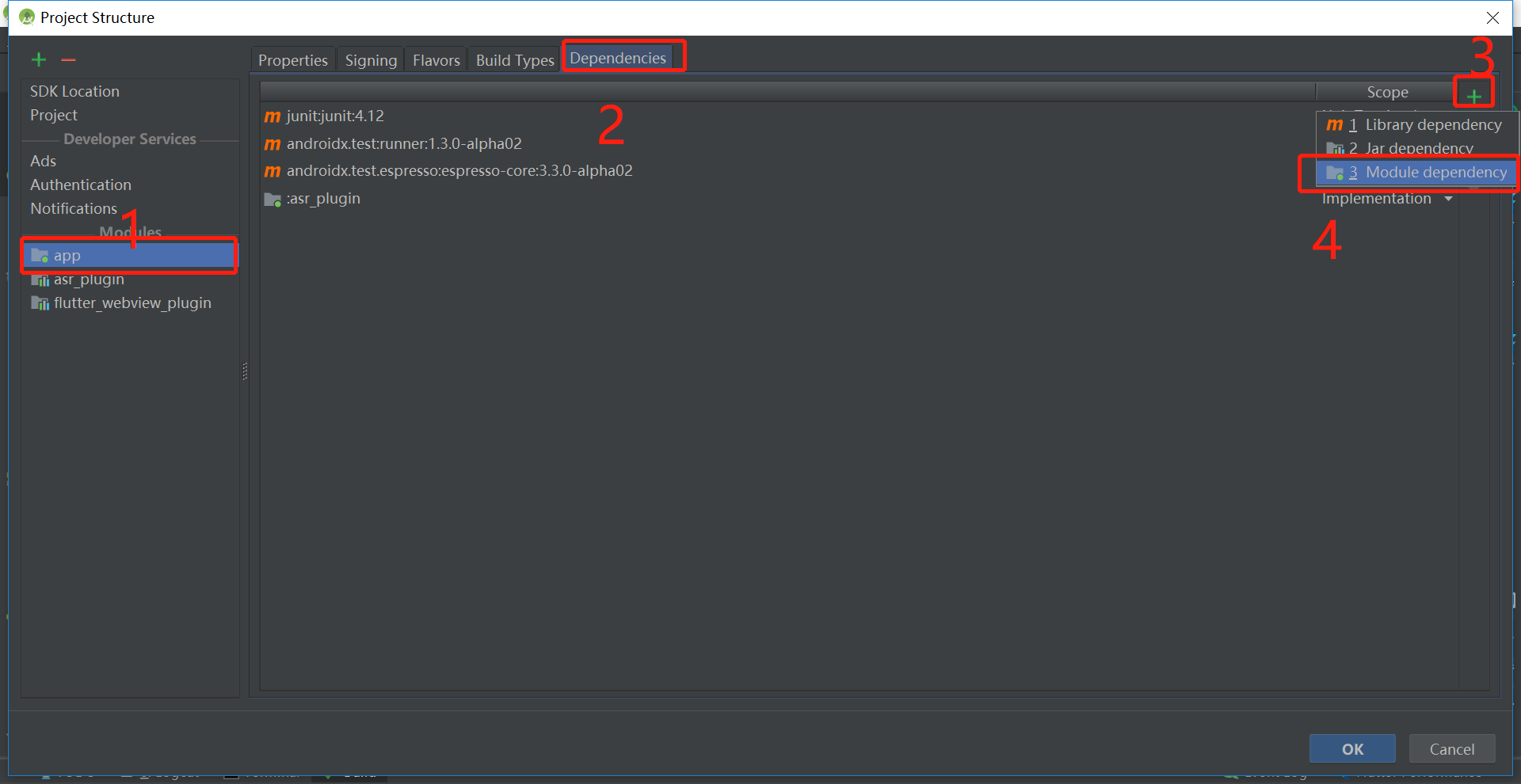The width and height of the screenshot is (1521, 784).
Task: Select androidx.test:runner:1.3.0-alpha02 dependency row
Action: 788,144
